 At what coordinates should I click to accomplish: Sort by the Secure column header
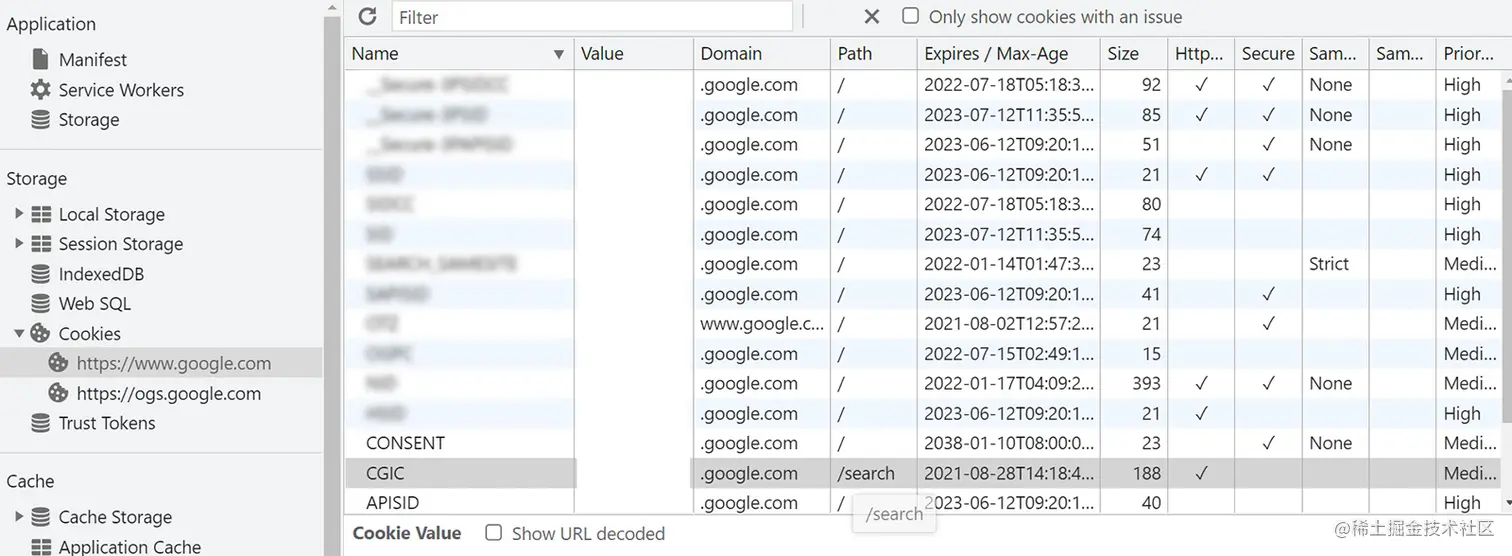coord(1268,54)
